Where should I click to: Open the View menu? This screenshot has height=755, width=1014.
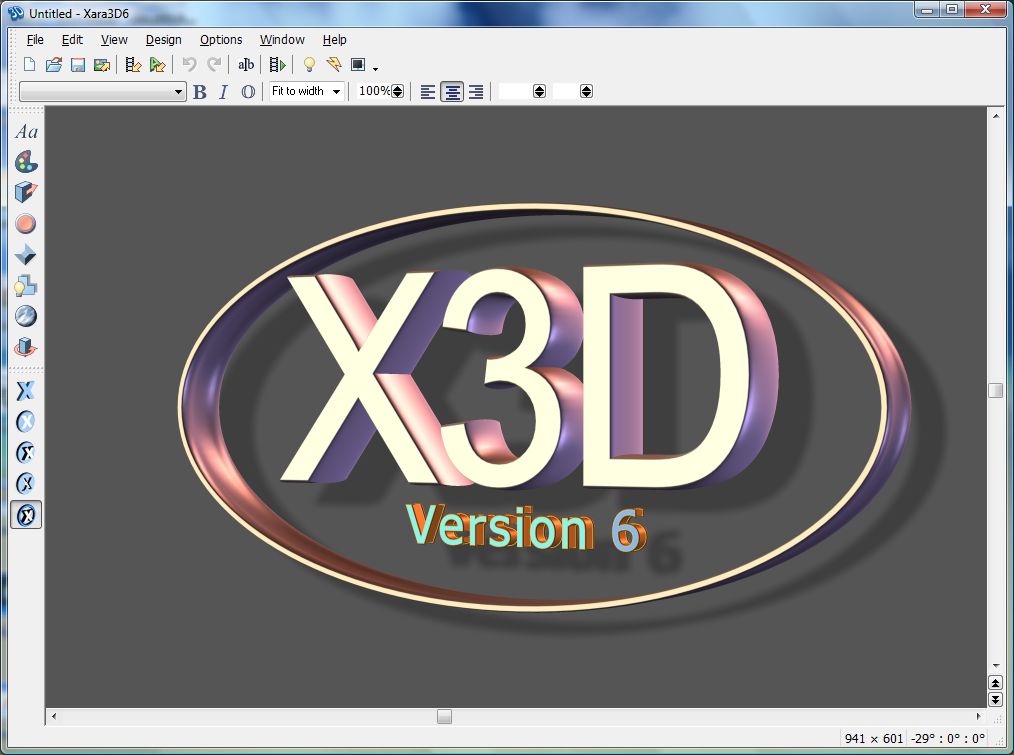(114, 39)
